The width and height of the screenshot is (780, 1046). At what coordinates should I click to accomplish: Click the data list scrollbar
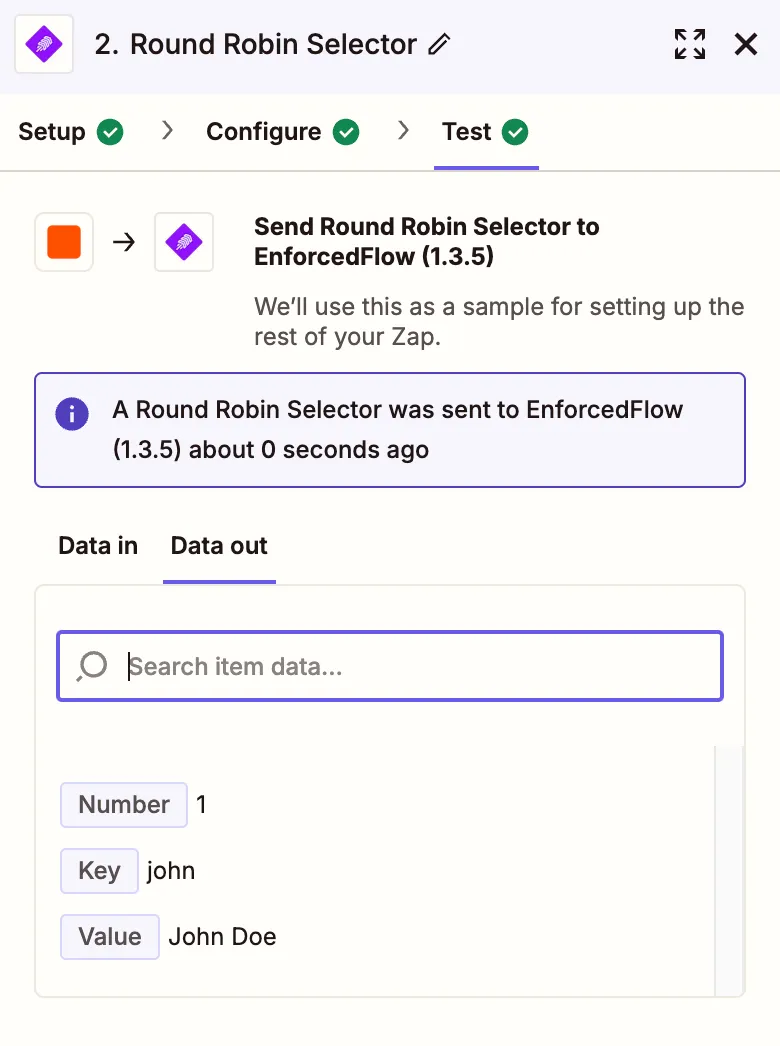pos(729,870)
